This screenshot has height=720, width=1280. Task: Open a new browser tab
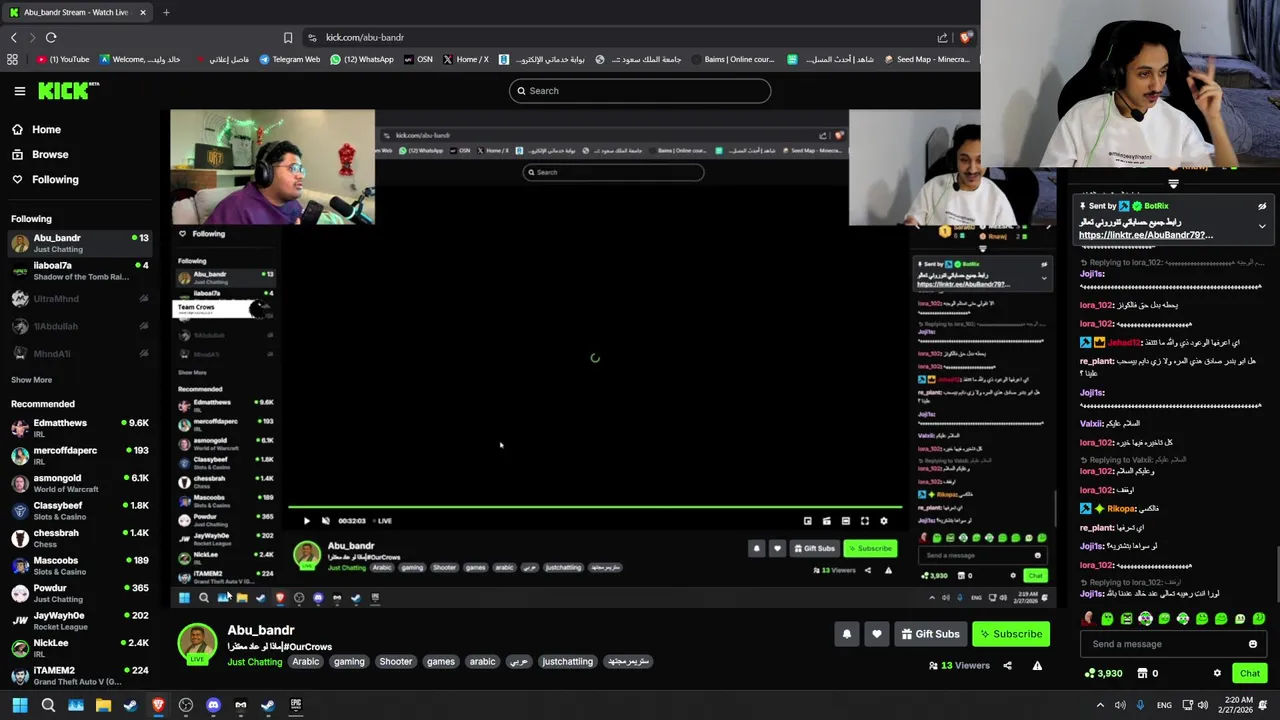[x=166, y=12]
